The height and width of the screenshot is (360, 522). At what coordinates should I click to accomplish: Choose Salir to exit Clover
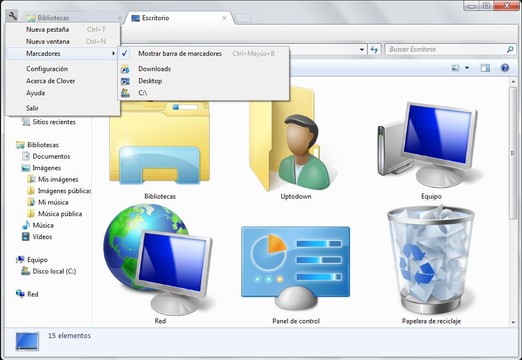coord(63,108)
